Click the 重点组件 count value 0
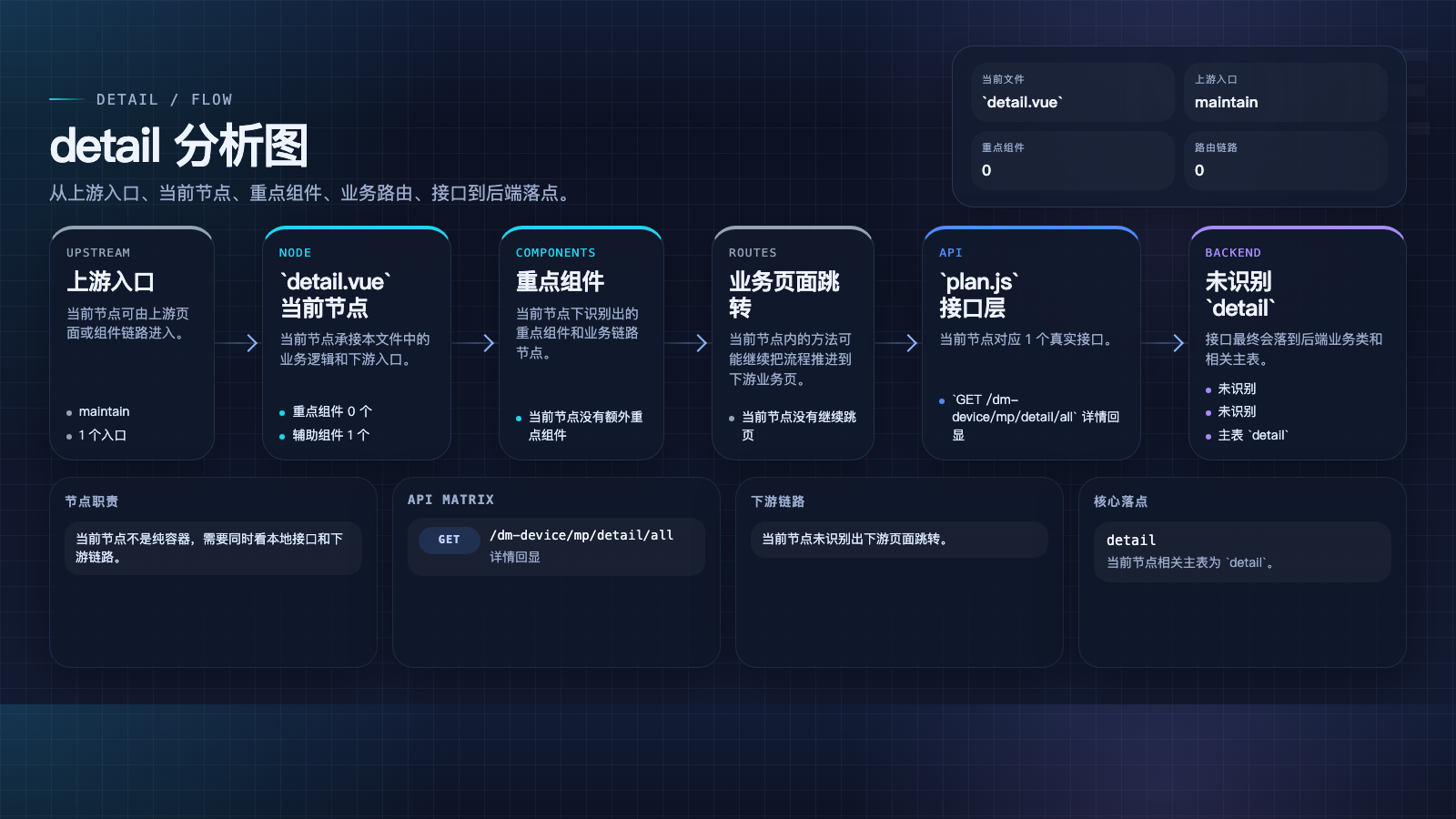This screenshot has height=819, width=1456. point(986,170)
